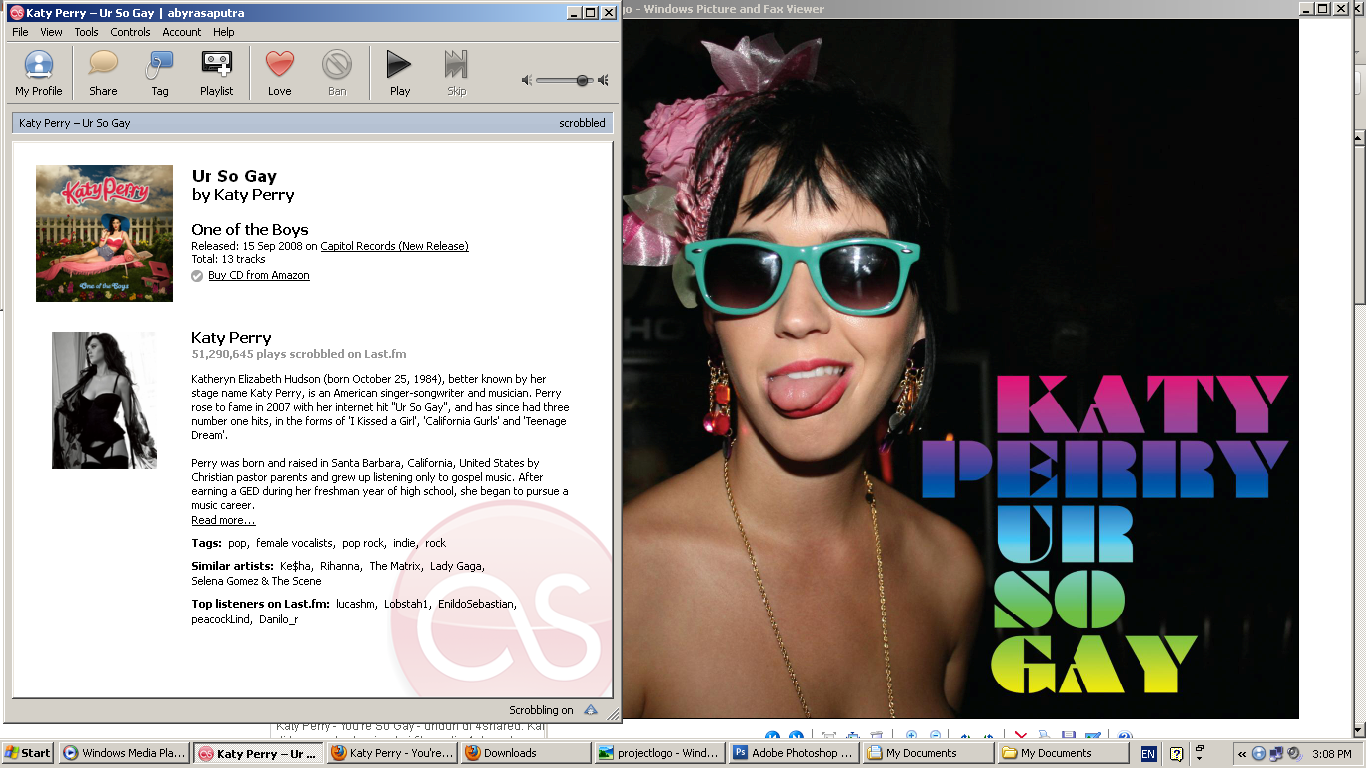Switch to Adobe Photoshop taskbar button
The width and height of the screenshot is (1366, 768).
pyautogui.click(x=794, y=753)
